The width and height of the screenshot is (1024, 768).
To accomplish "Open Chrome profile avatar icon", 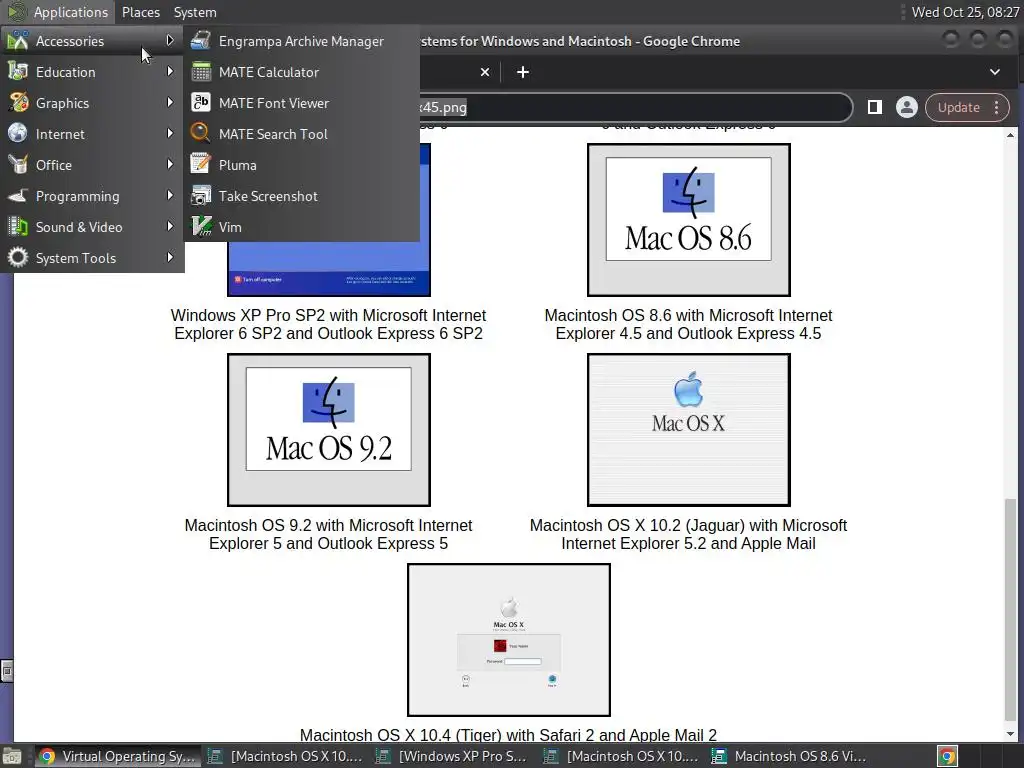I will click(906, 107).
